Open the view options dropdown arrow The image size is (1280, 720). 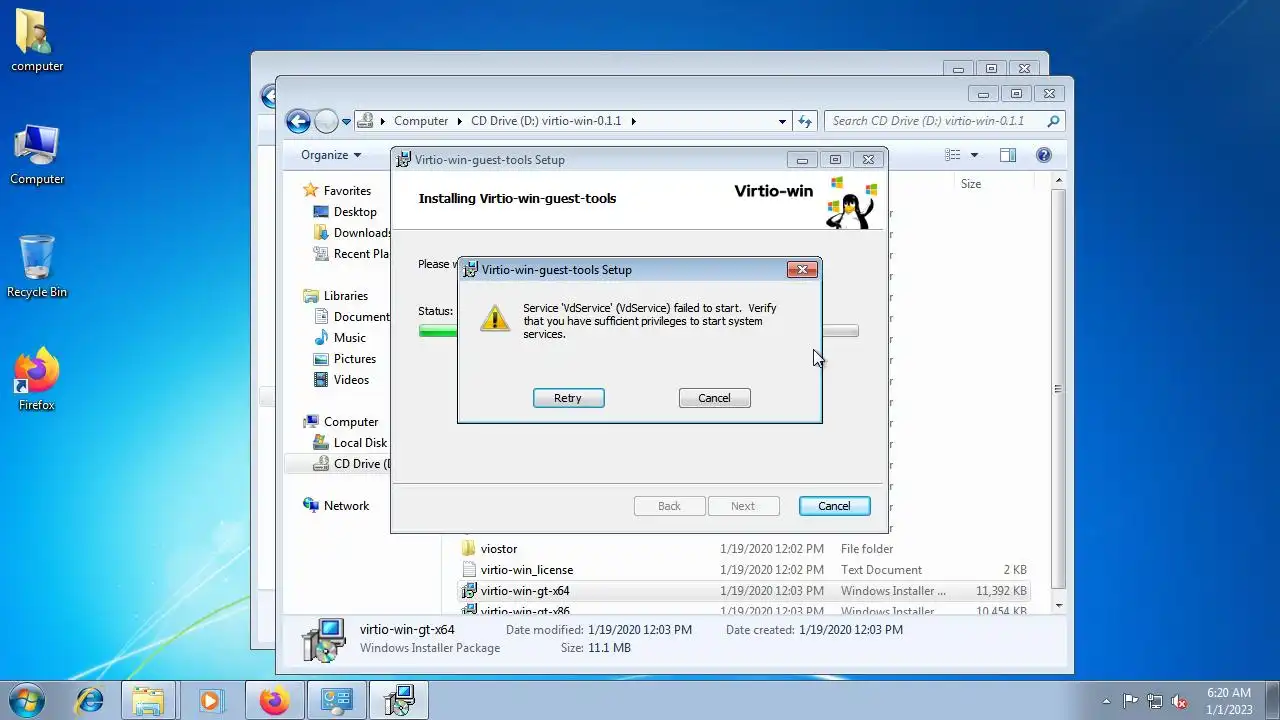(x=974, y=155)
